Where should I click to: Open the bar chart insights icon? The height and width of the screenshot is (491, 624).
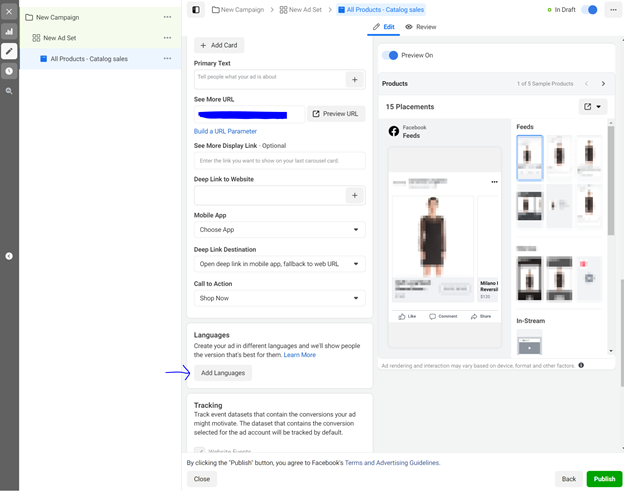click(9, 31)
